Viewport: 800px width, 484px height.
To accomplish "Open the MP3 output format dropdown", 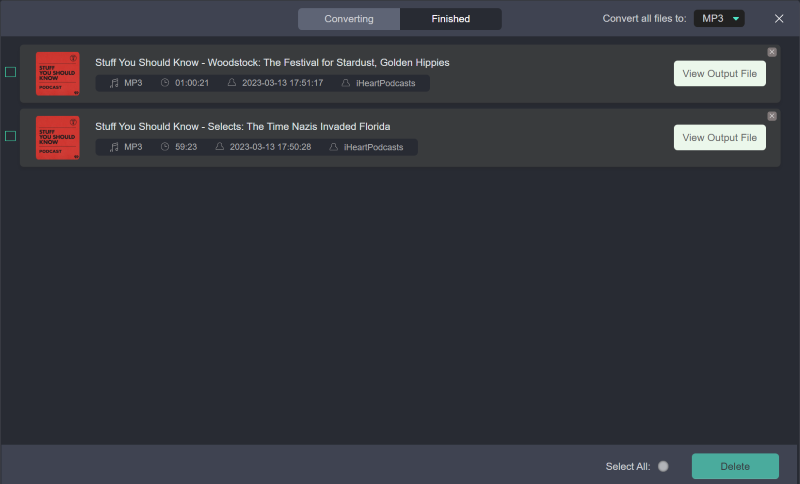I will (x=719, y=19).
